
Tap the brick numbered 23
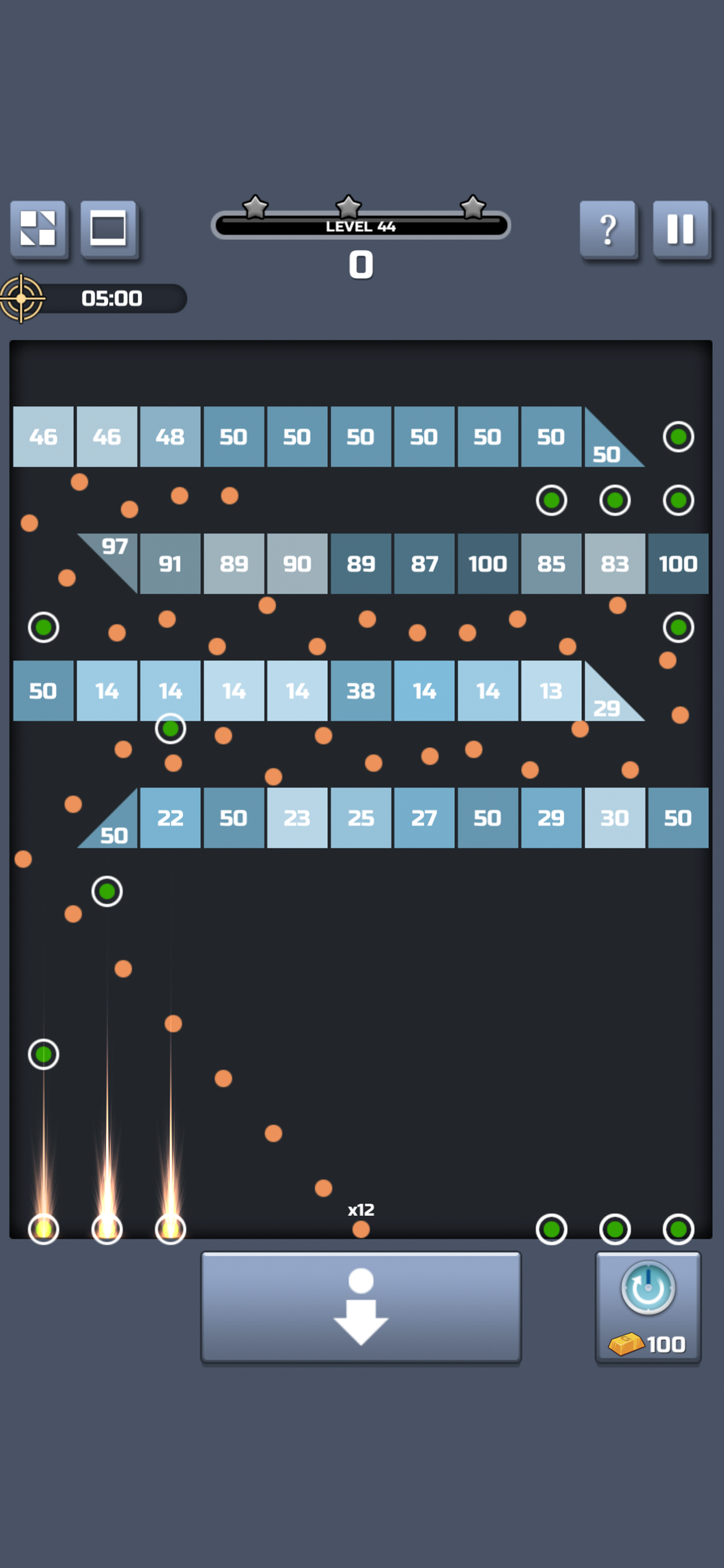point(297,817)
